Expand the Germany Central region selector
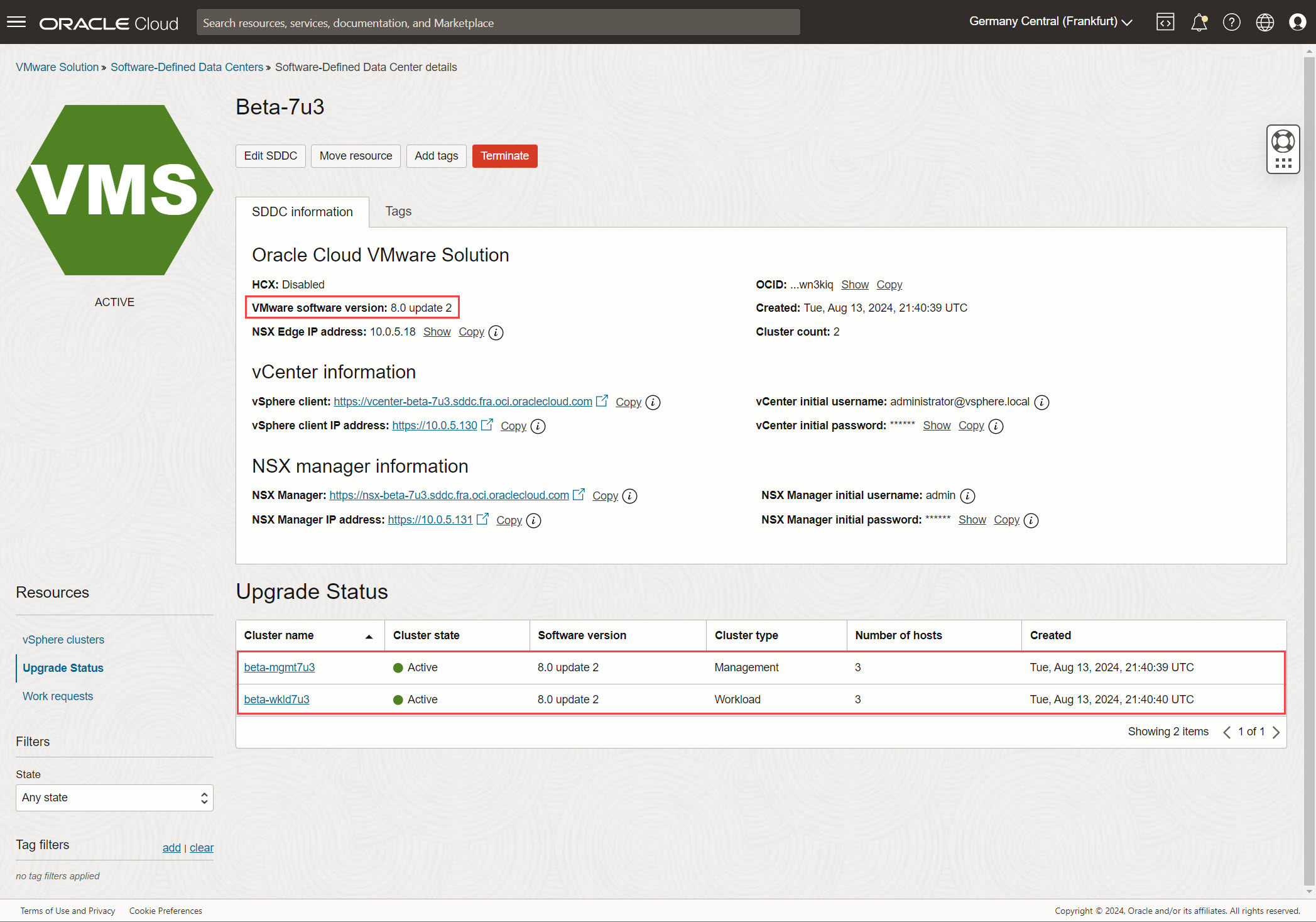The width and height of the screenshot is (1316, 922). click(1050, 21)
